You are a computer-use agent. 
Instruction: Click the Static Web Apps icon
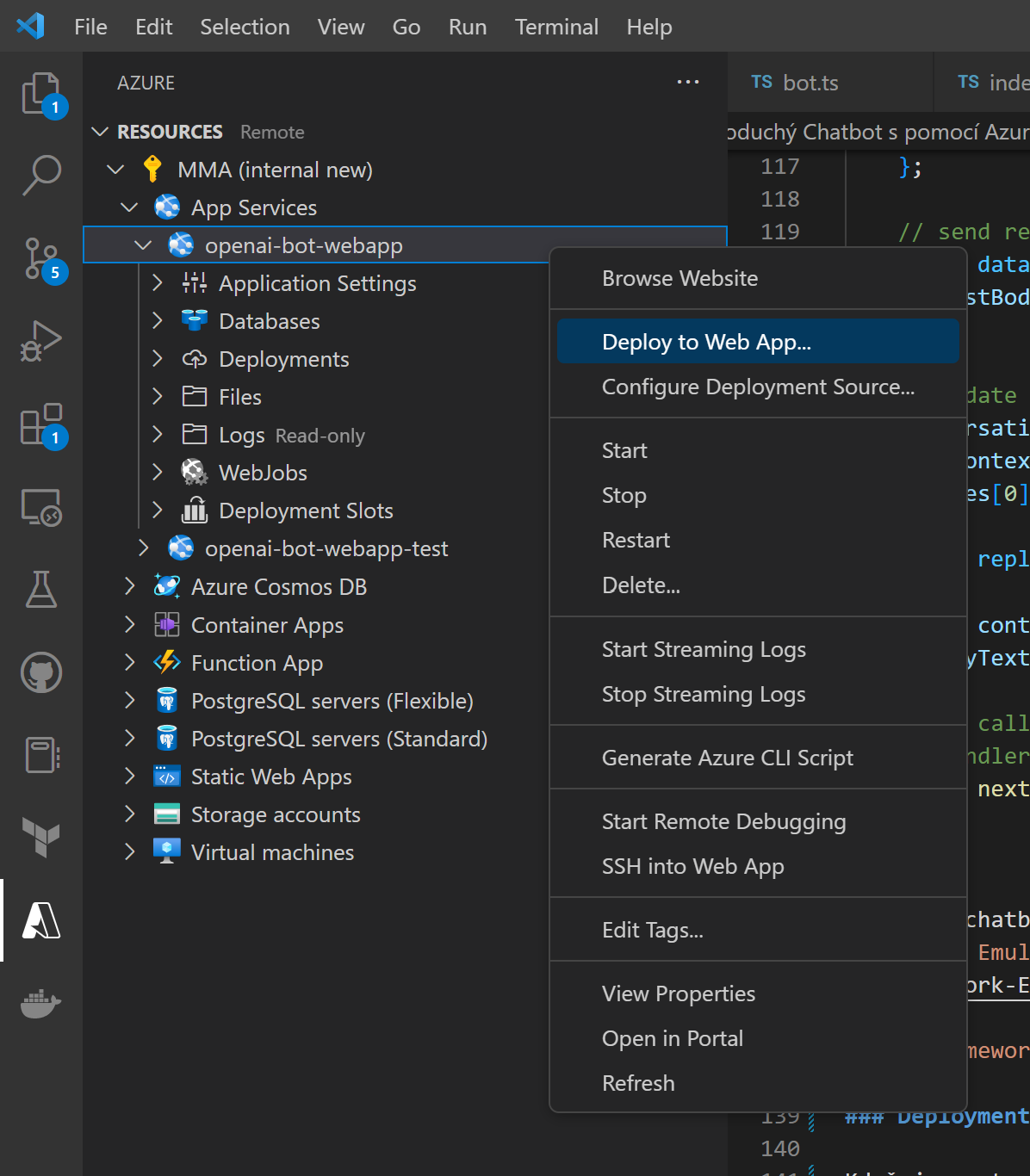pyautogui.click(x=166, y=776)
